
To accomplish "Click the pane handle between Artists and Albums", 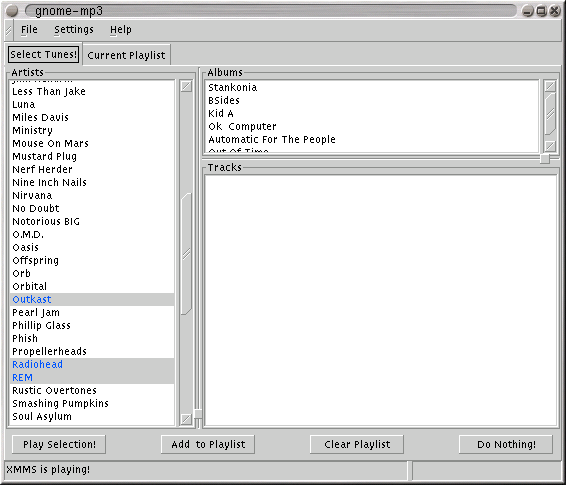I will point(198,414).
